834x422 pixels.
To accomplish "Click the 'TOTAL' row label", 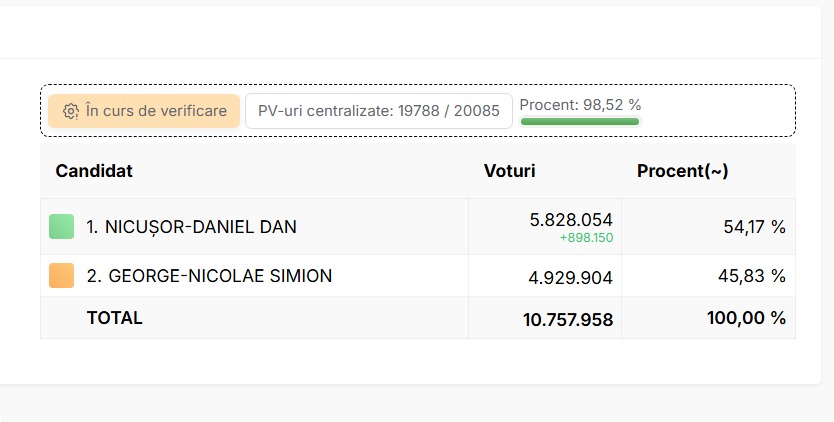I will pyautogui.click(x=115, y=318).
